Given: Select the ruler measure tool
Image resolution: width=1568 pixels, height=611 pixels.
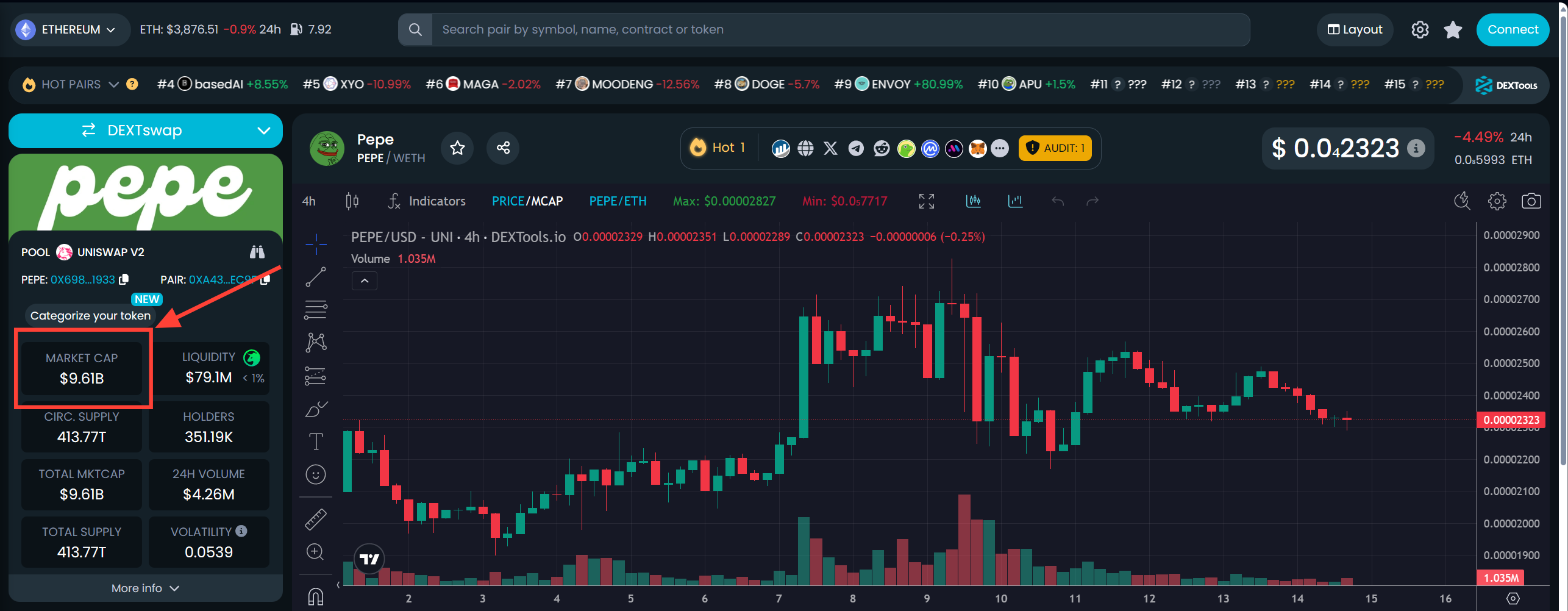Looking at the screenshot, I should coord(316,519).
